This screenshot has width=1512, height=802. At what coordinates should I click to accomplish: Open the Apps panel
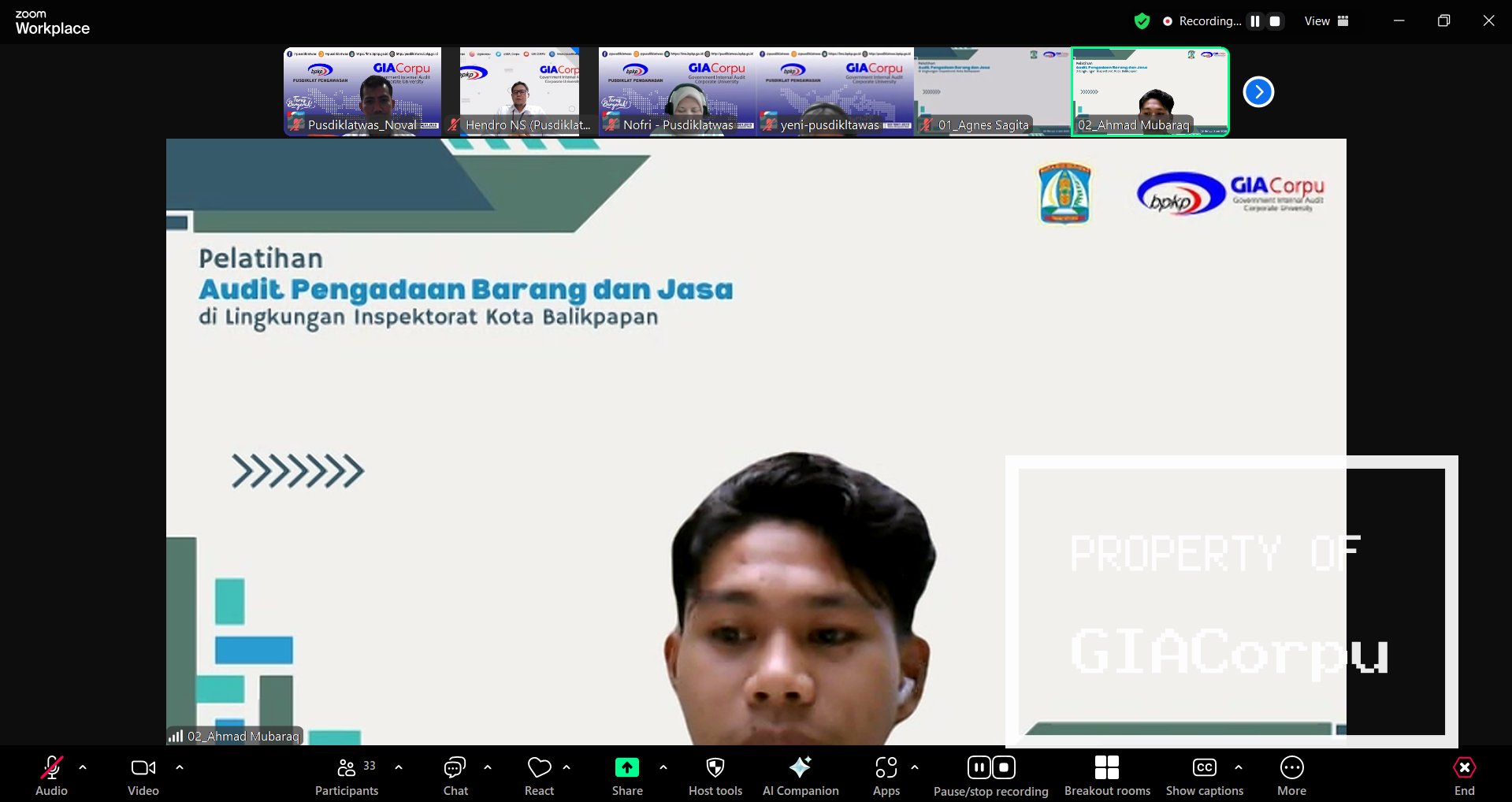point(886,777)
